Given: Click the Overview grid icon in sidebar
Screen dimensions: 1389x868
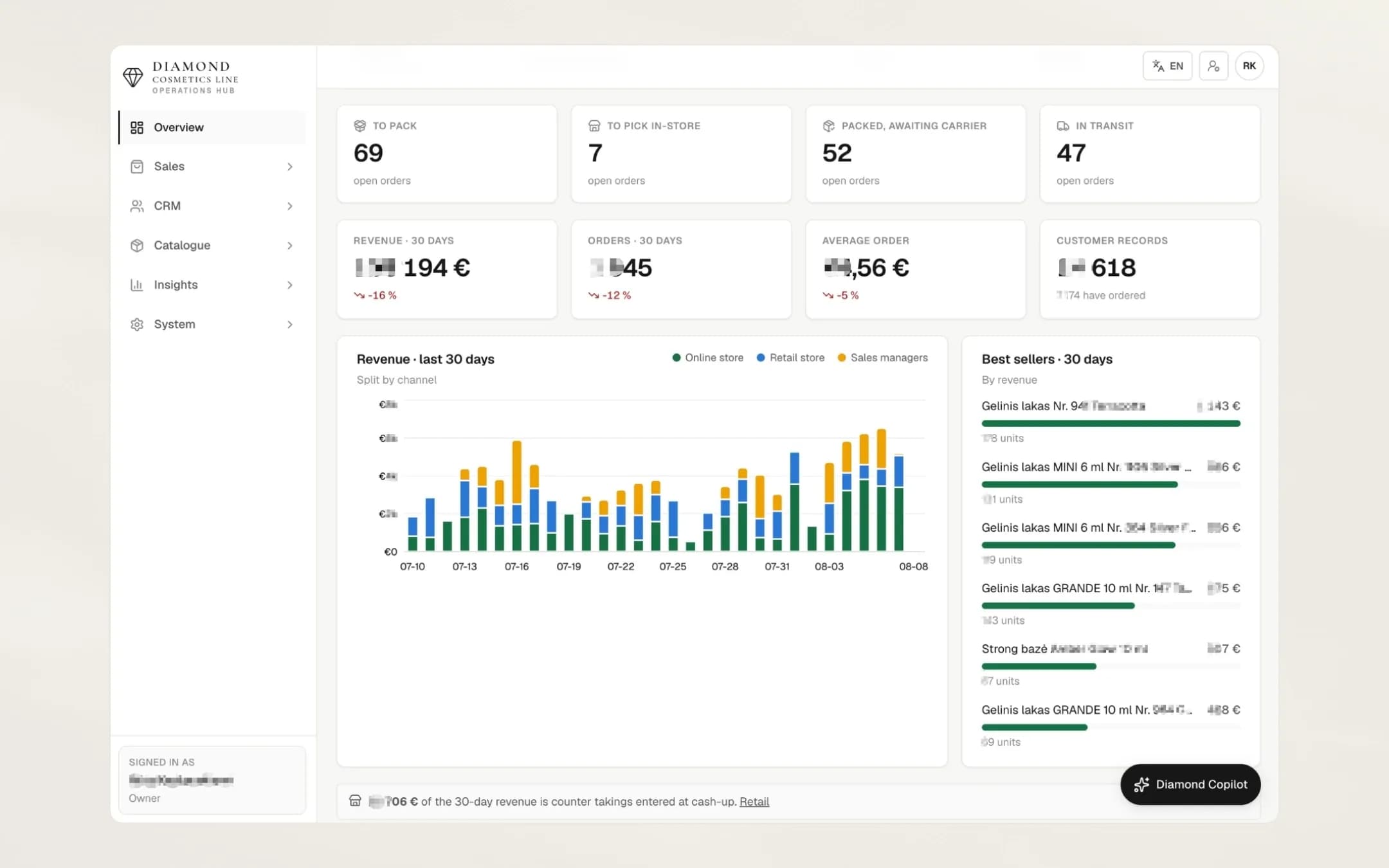Looking at the screenshot, I should (x=137, y=127).
